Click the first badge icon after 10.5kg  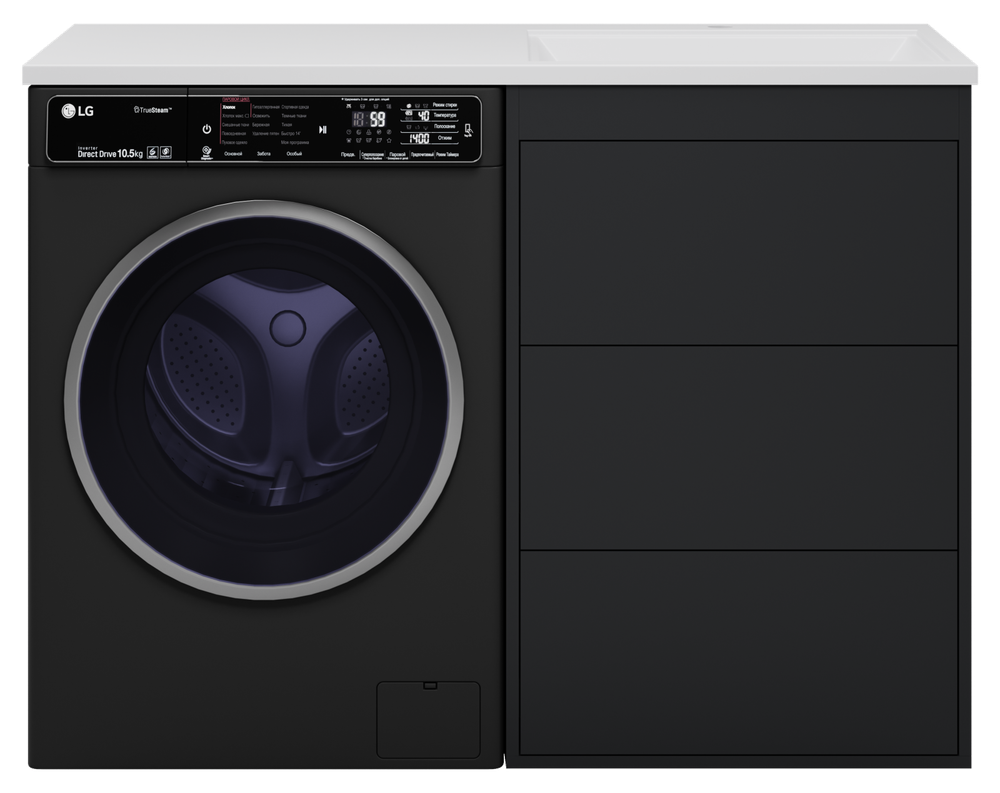[x=152, y=152]
